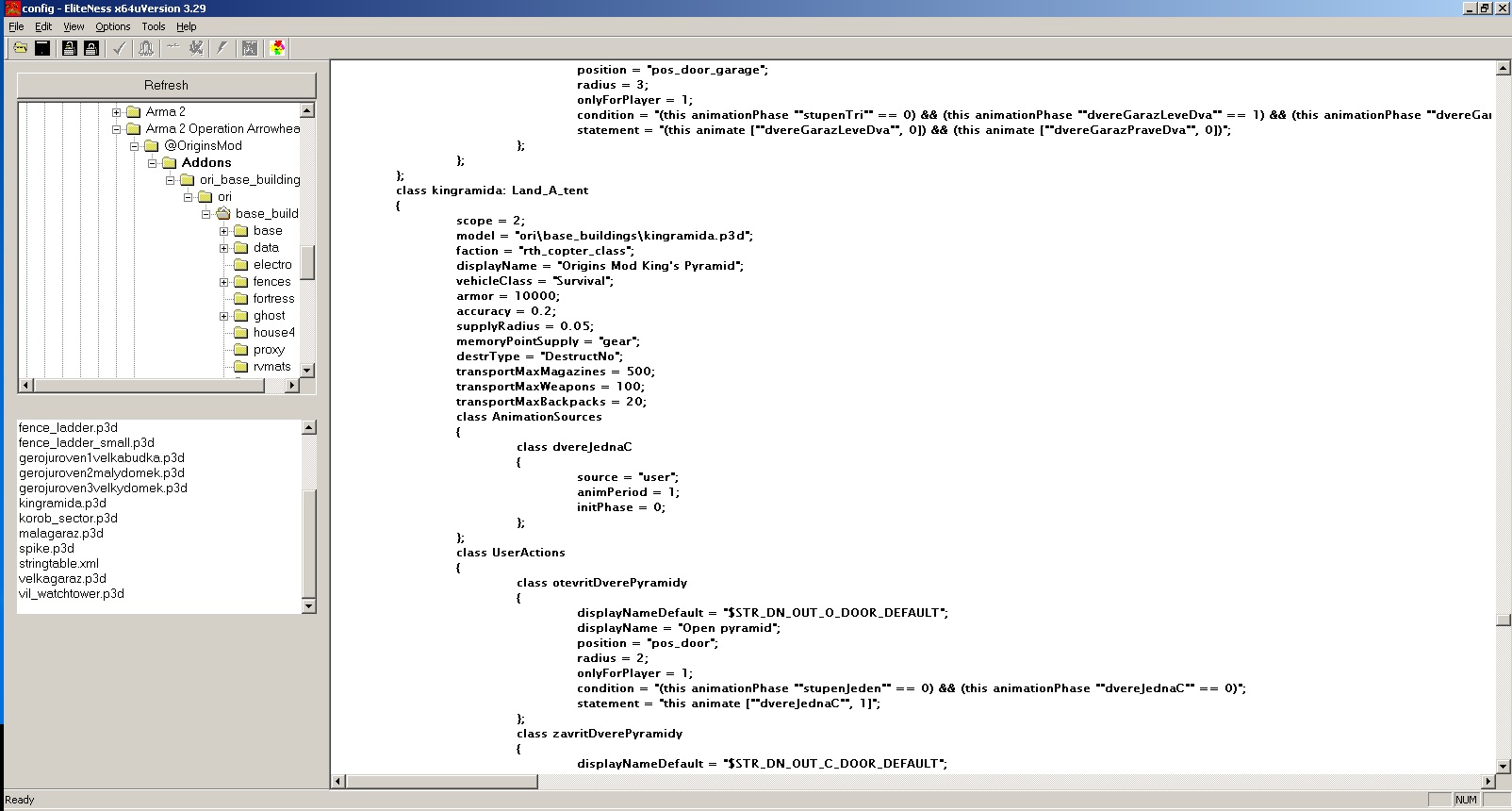1512x811 pixels.
Task: Click the bell-shaped toolbar icon
Action: tap(145, 48)
